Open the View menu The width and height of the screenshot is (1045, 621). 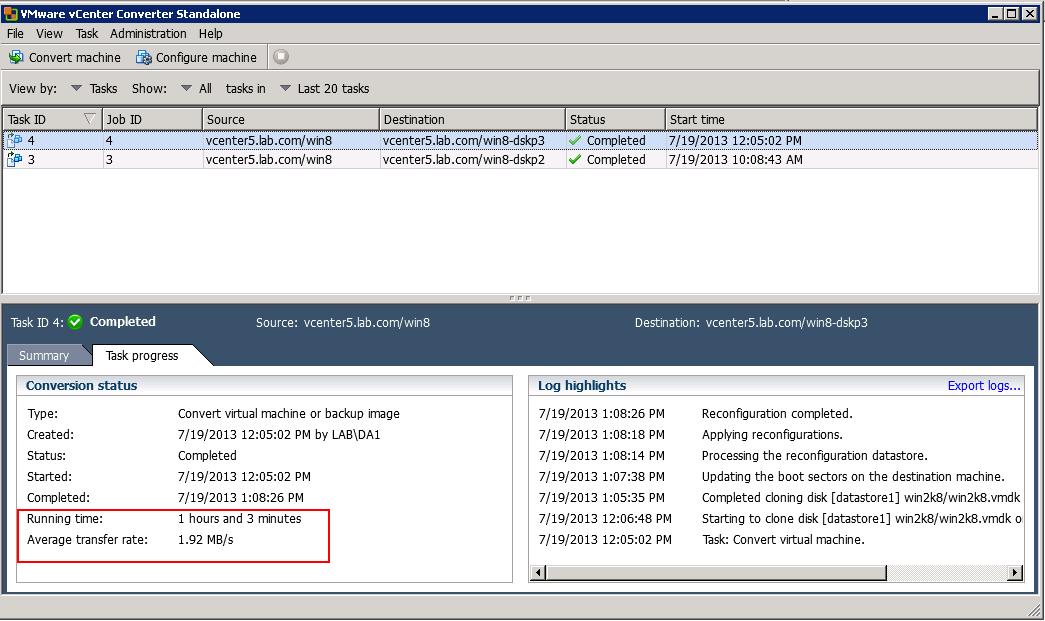click(x=49, y=33)
